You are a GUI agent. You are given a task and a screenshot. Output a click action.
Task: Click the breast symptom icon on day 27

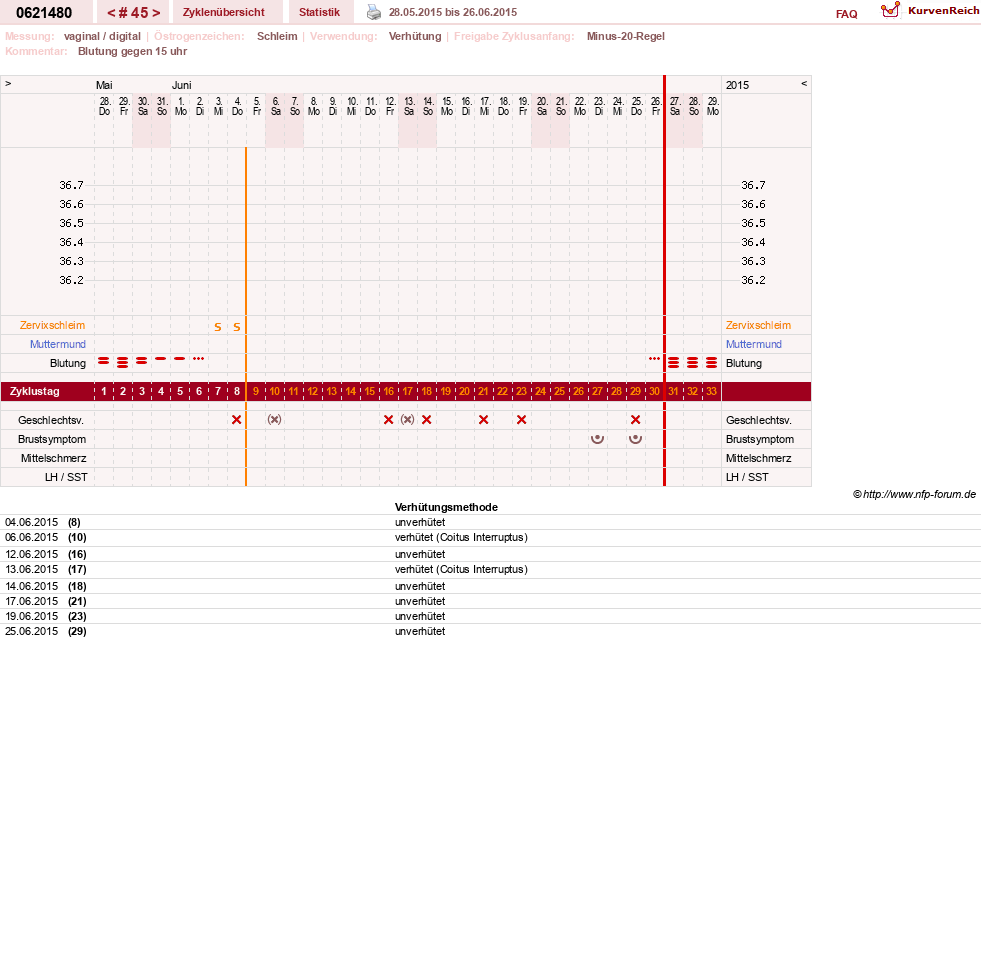pyautogui.click(x=597, y=439)
